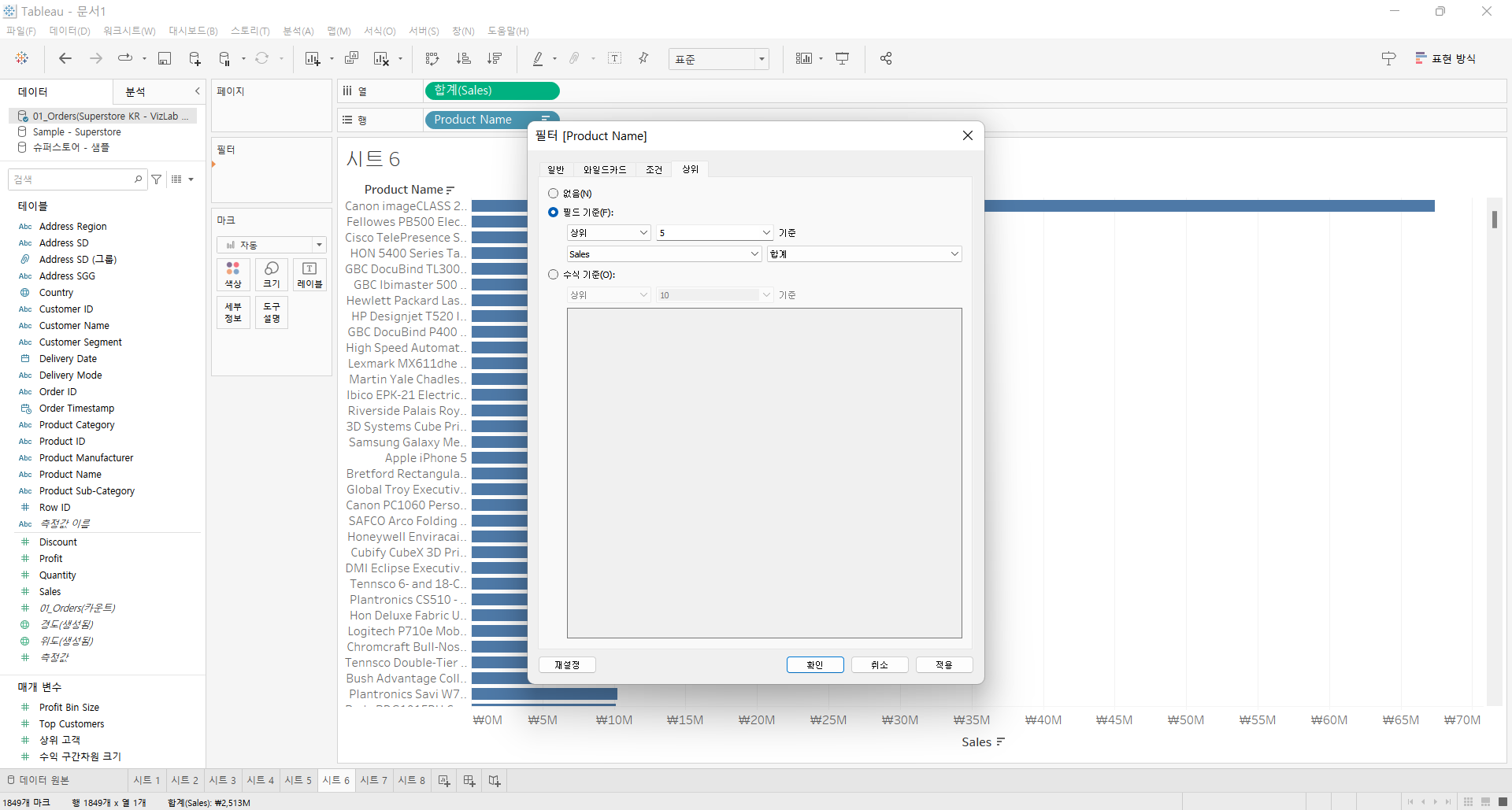Click the sort descending icon
This screenshot has width=1512, height=810.
click(x=495, y=58)
